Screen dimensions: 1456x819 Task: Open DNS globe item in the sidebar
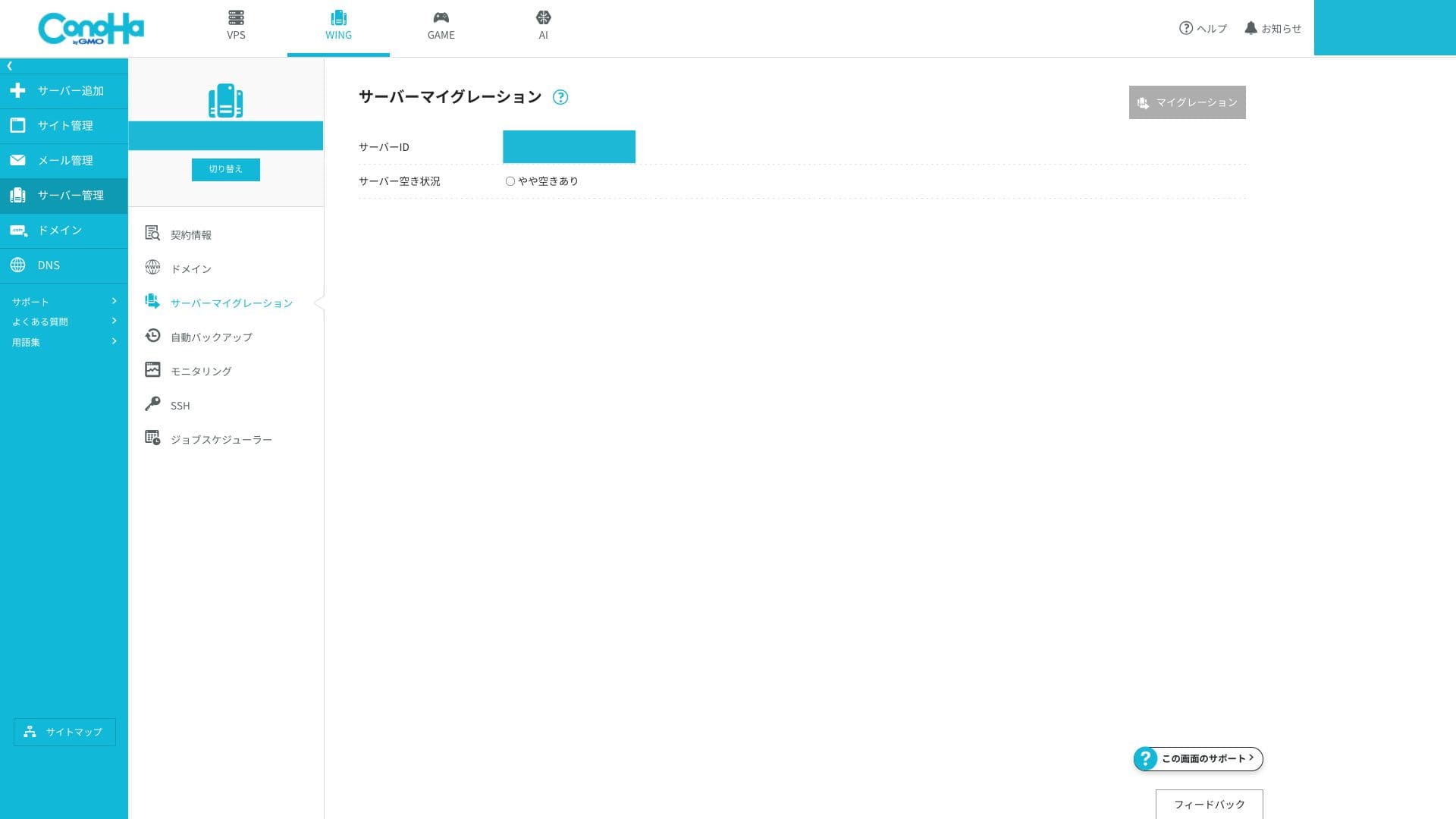click(49, 265)
